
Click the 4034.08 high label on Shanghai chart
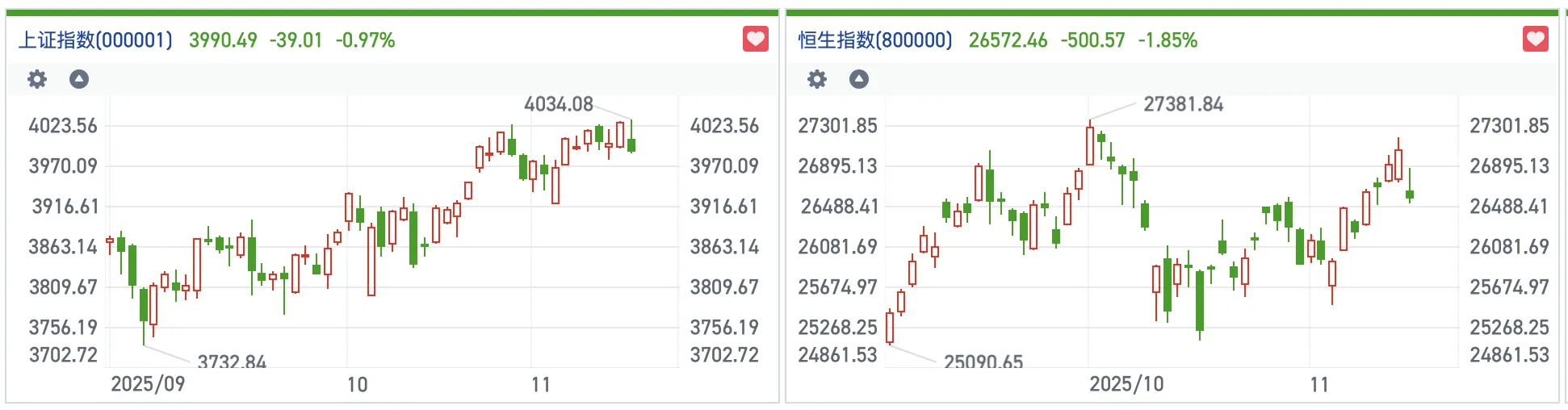[x=559, y=104]
